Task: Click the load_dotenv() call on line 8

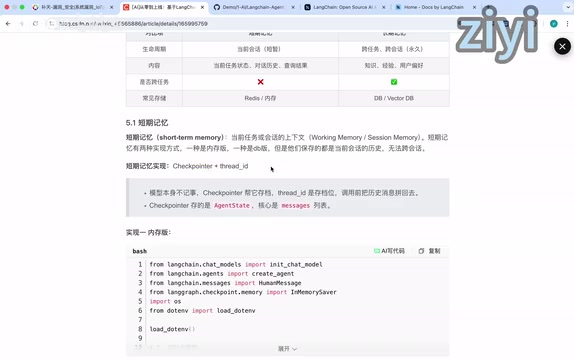Action: [x=172, y=329]
